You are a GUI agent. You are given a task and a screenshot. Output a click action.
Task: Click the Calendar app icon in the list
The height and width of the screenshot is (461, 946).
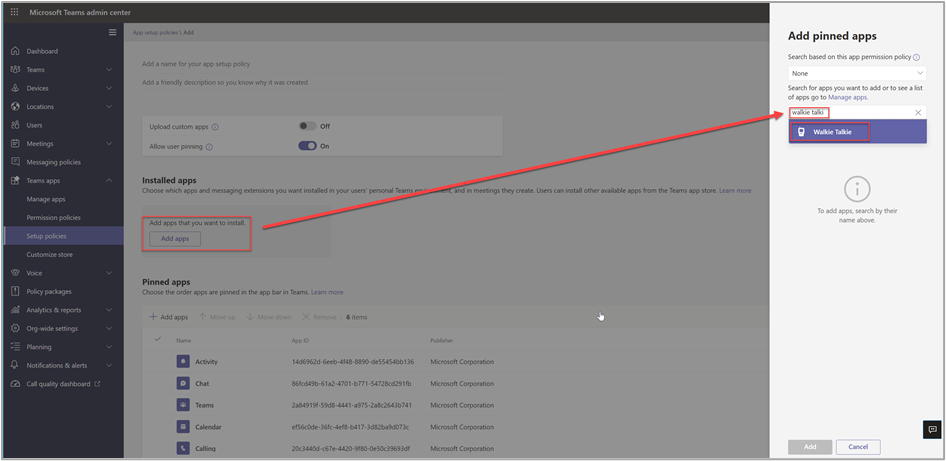[183, 427]
